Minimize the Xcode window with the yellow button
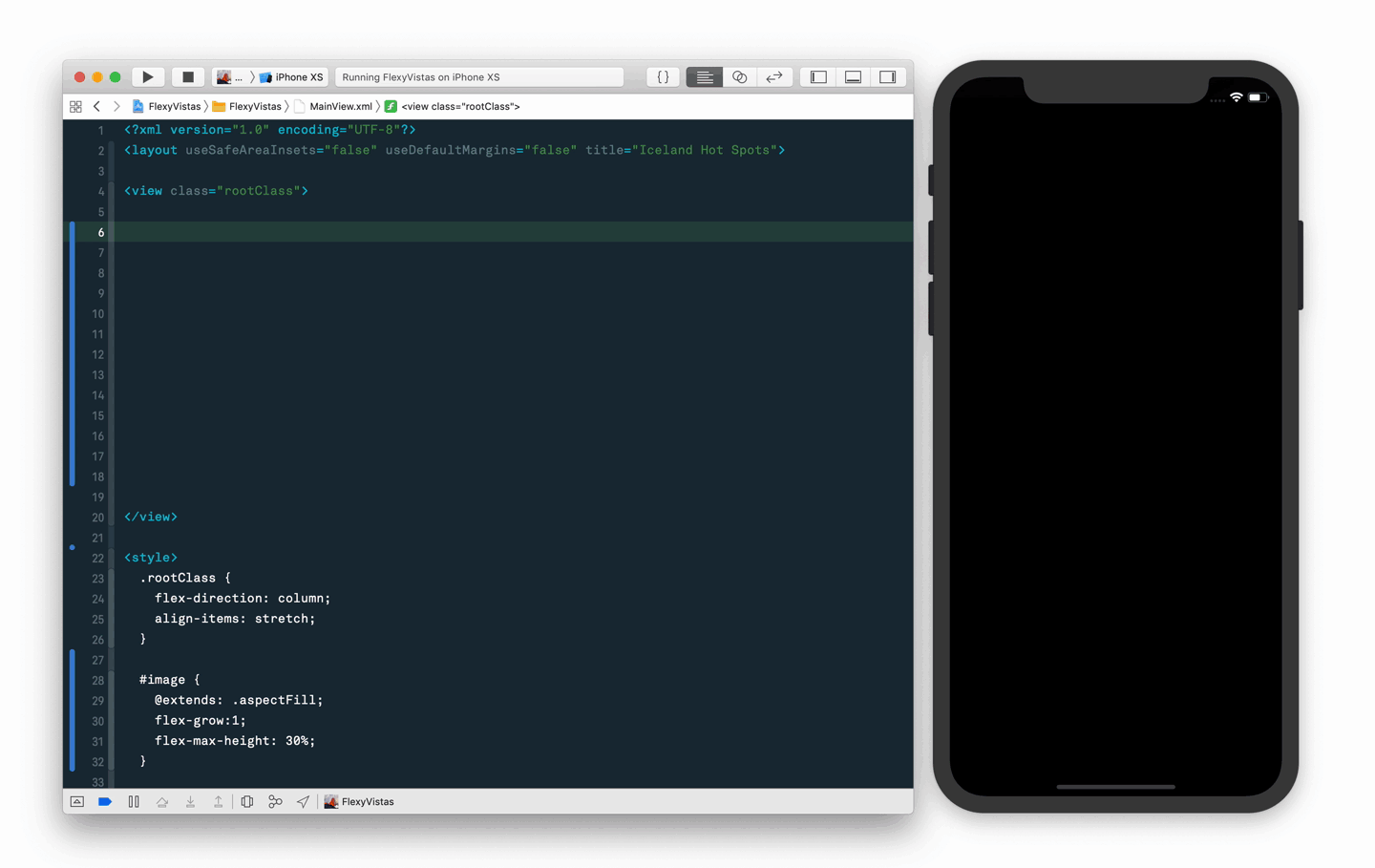The image size is (1375, 868). [97, 77]
